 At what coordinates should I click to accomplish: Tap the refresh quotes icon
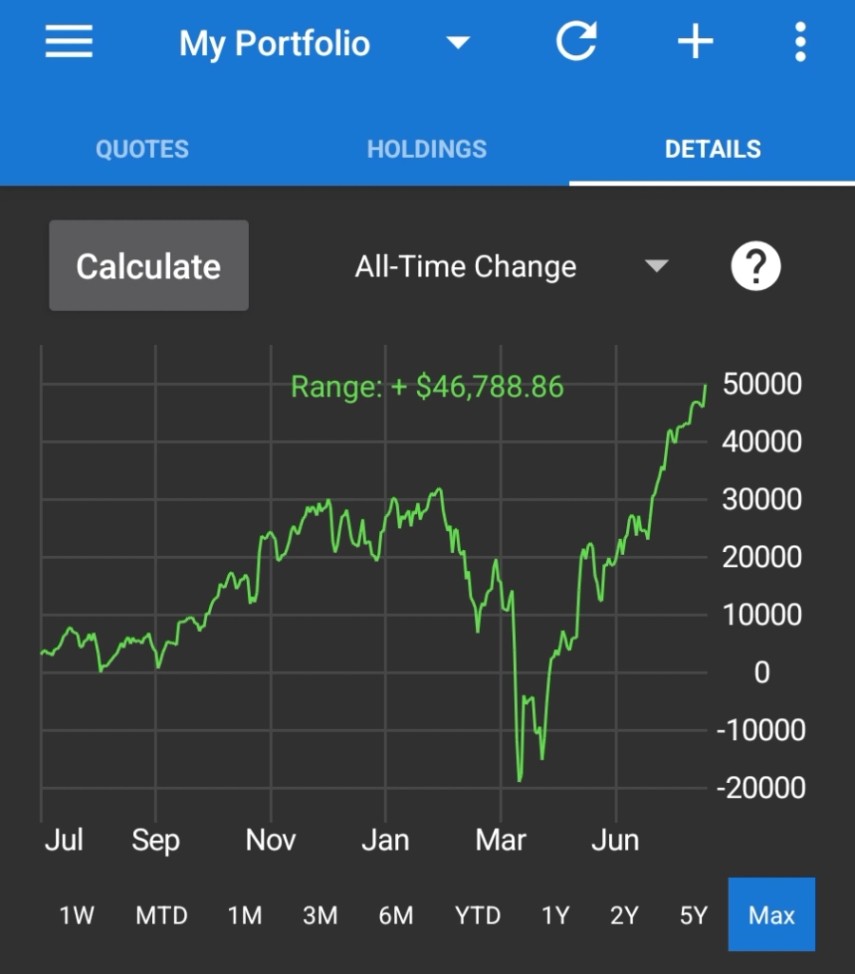576,42
